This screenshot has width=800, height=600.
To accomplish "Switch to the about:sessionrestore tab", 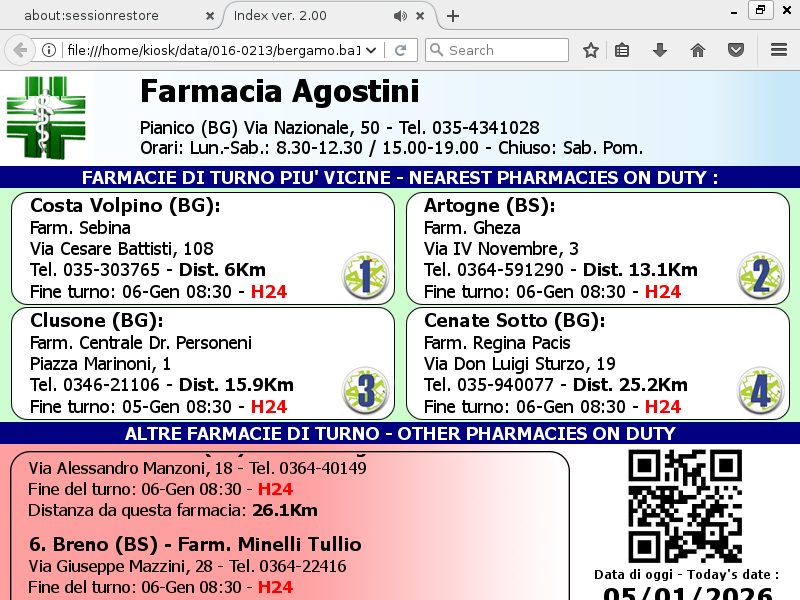I will tap(100, 16).
